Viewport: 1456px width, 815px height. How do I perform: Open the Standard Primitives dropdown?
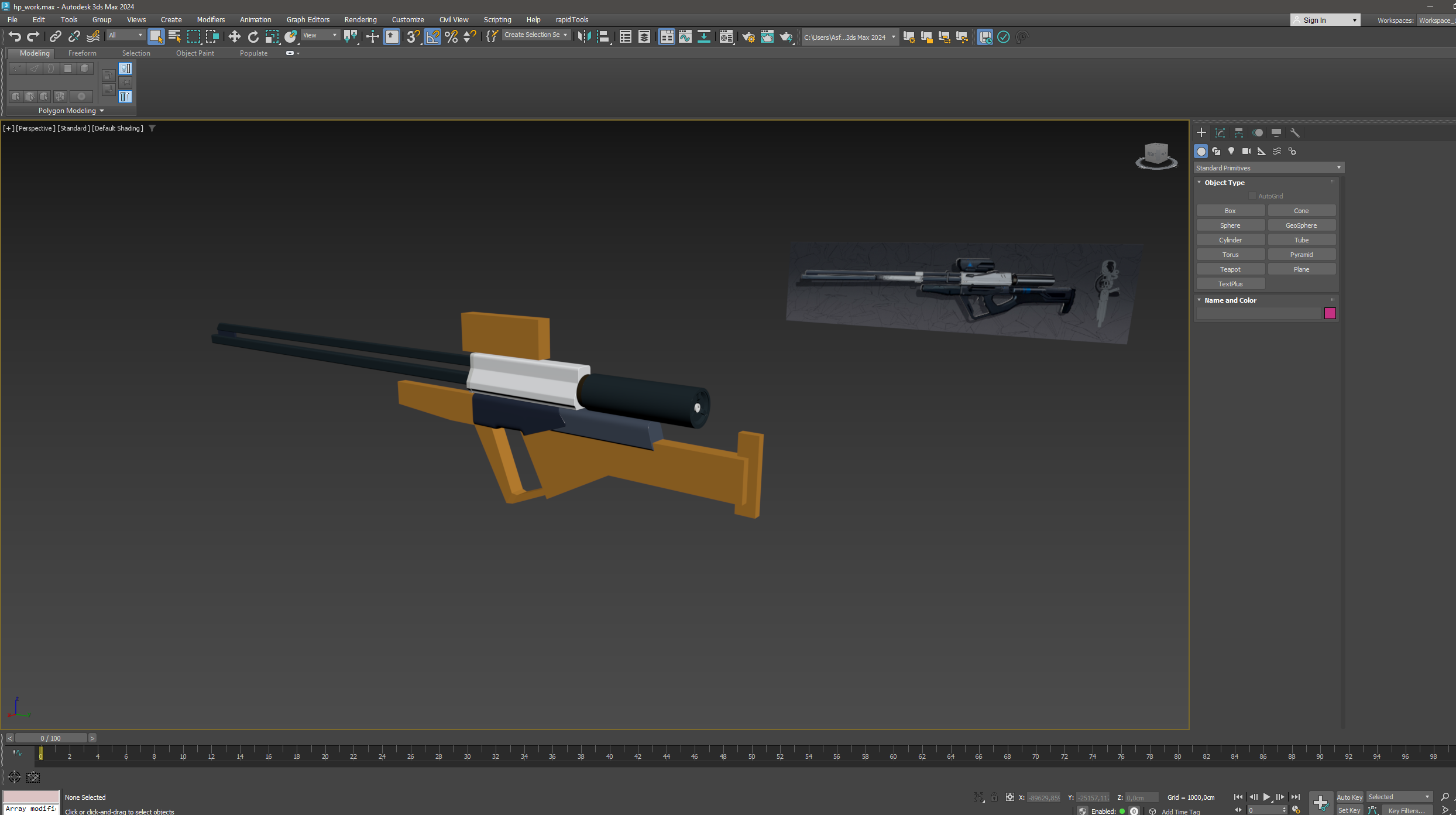coord(1268,168)
